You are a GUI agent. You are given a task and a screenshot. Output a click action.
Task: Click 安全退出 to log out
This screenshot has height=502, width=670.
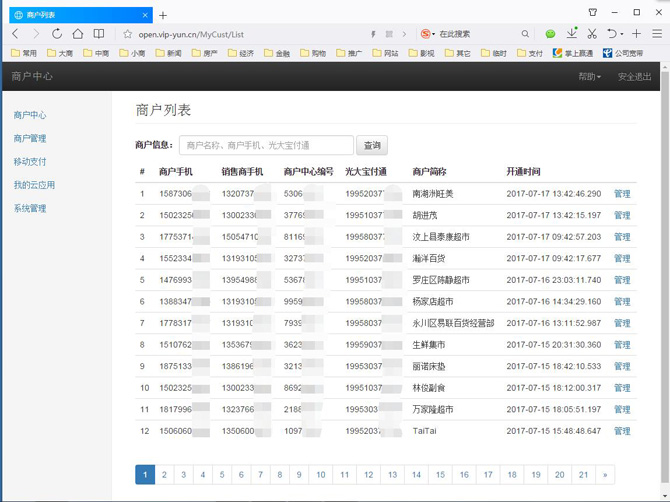click(634, 77)
